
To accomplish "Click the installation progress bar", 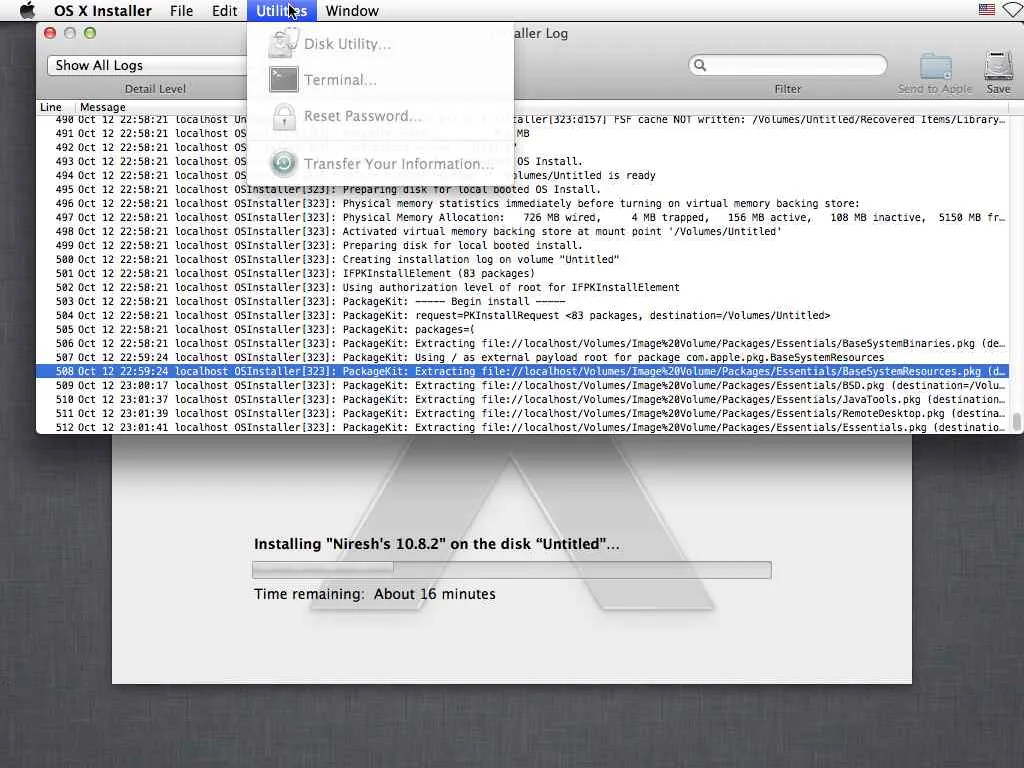I will click(x=511, y=569).
